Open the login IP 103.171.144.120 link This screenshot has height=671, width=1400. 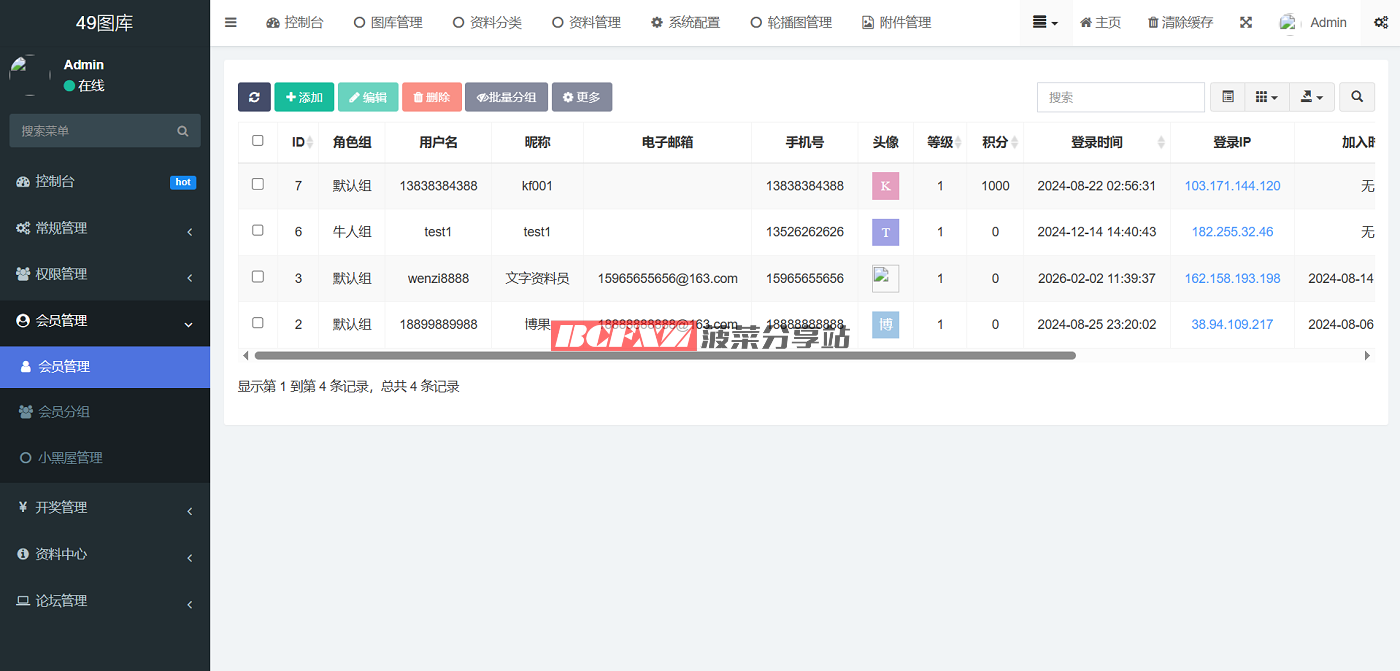[x=1232, y=186]
